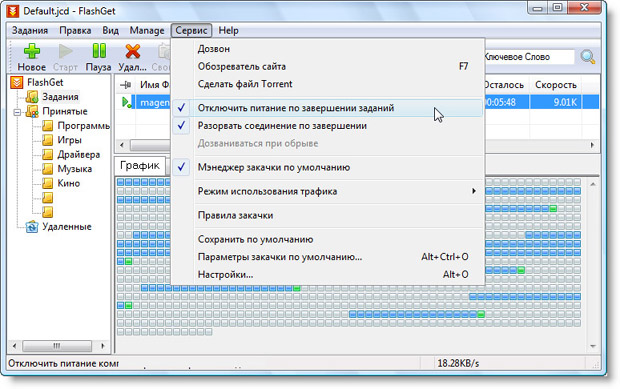Click the pin icon in the column header
620x389 pixels.
click(126, 85)
